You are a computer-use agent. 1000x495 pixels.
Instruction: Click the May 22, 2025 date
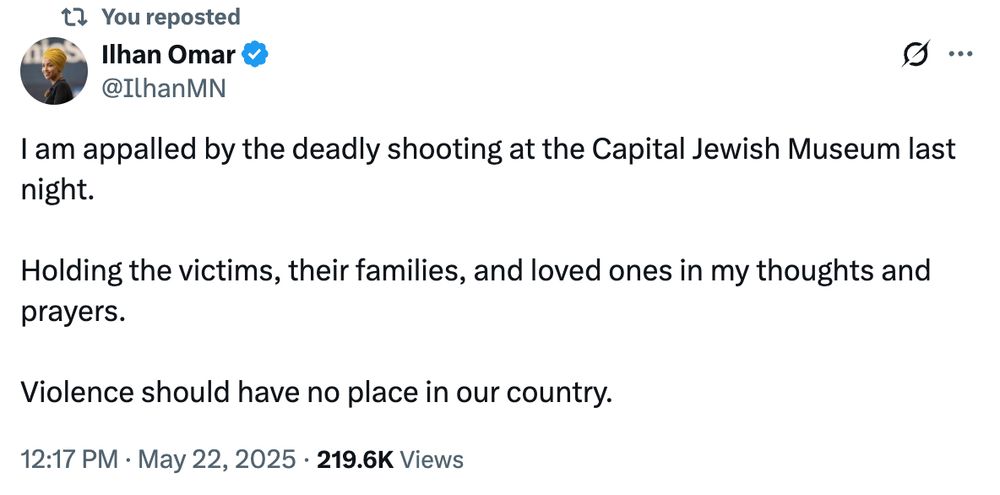point(216,459)
